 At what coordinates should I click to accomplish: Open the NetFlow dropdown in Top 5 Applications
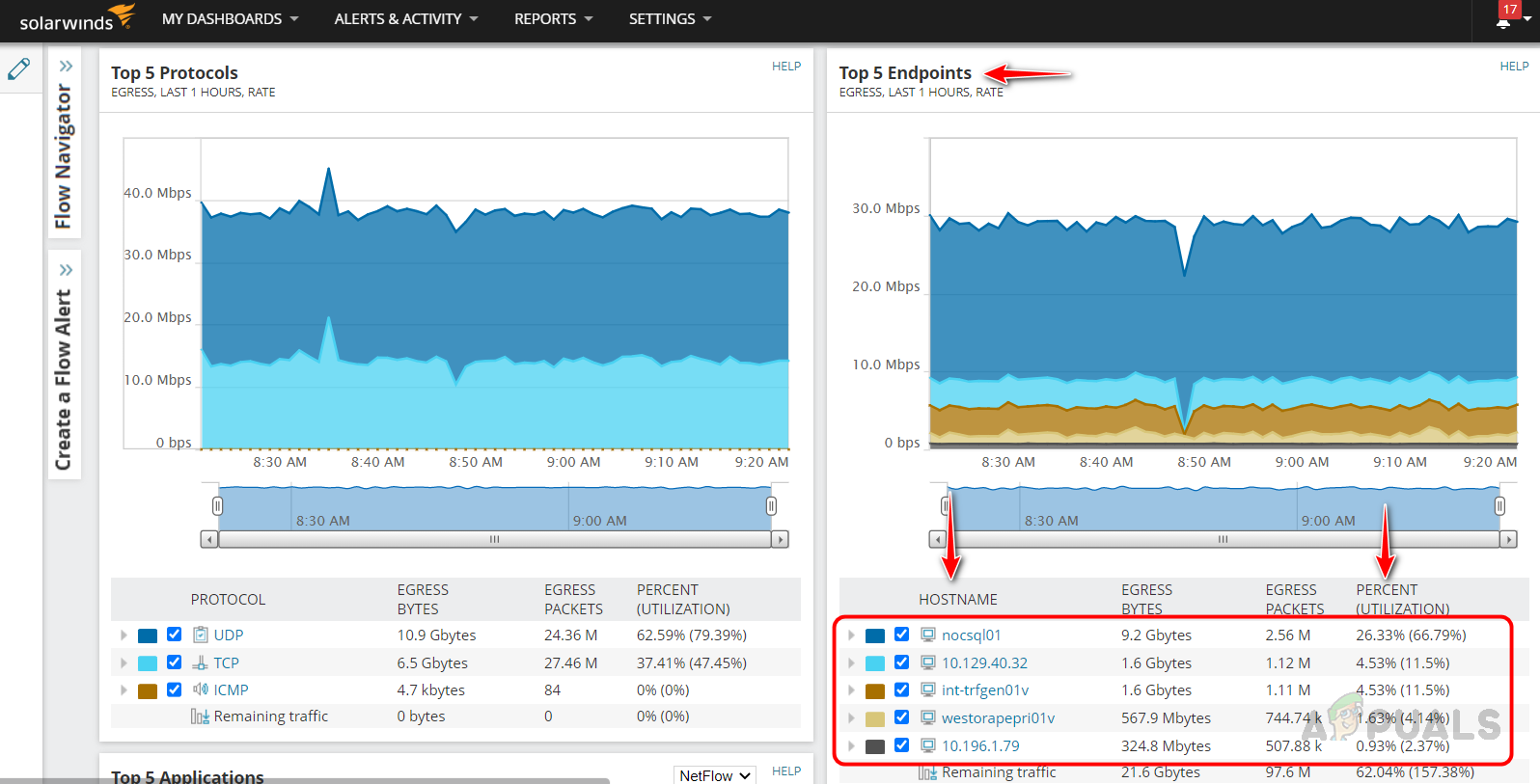pyautogui.click(x=714, y=775)
